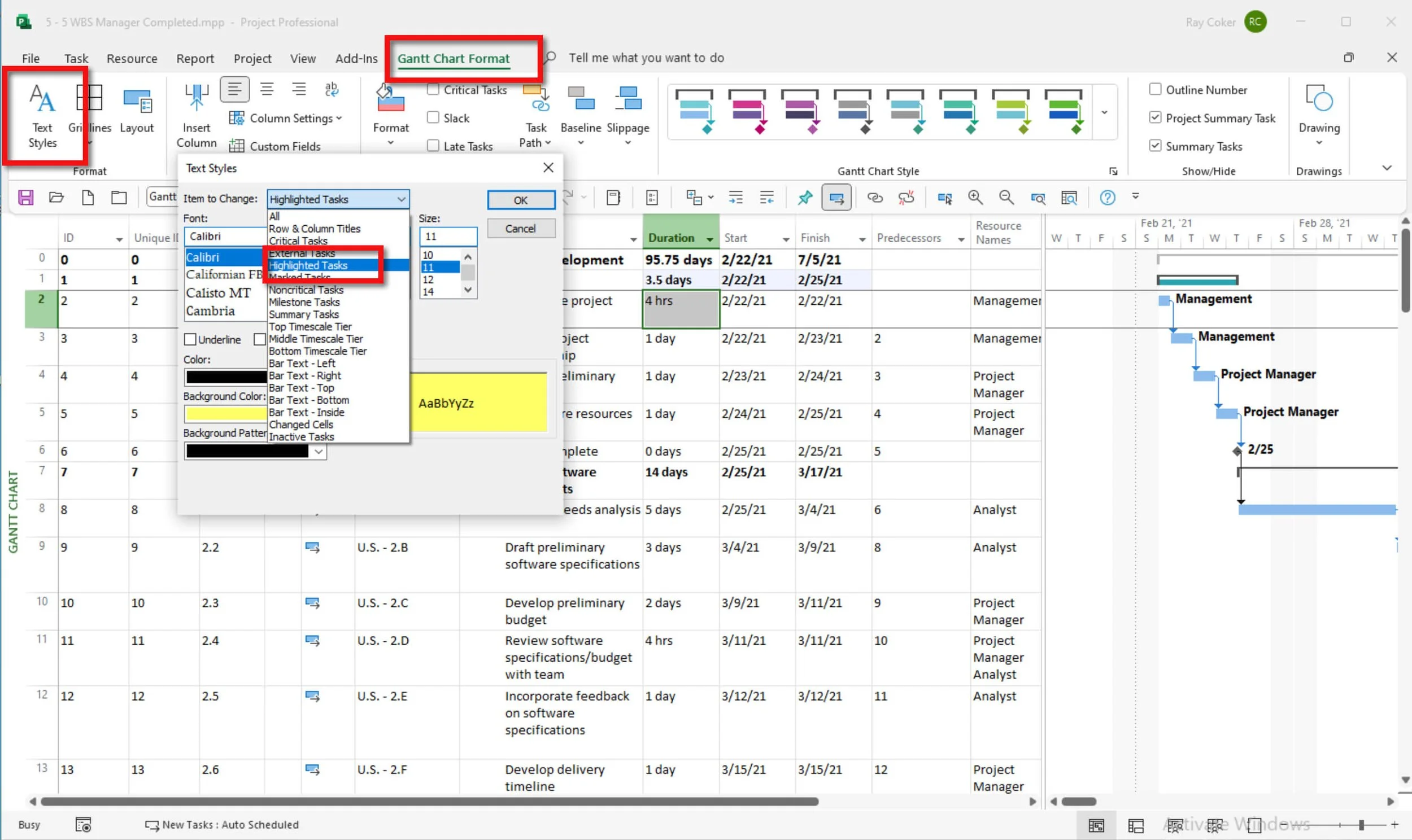Switch to Team Planner view in status bar

pos(1175,825)
